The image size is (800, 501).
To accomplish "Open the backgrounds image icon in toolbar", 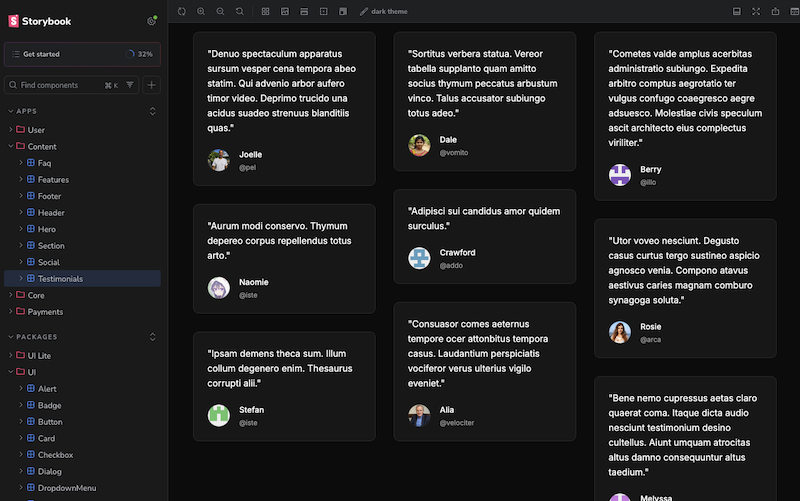I will click(x=285, y=11).
